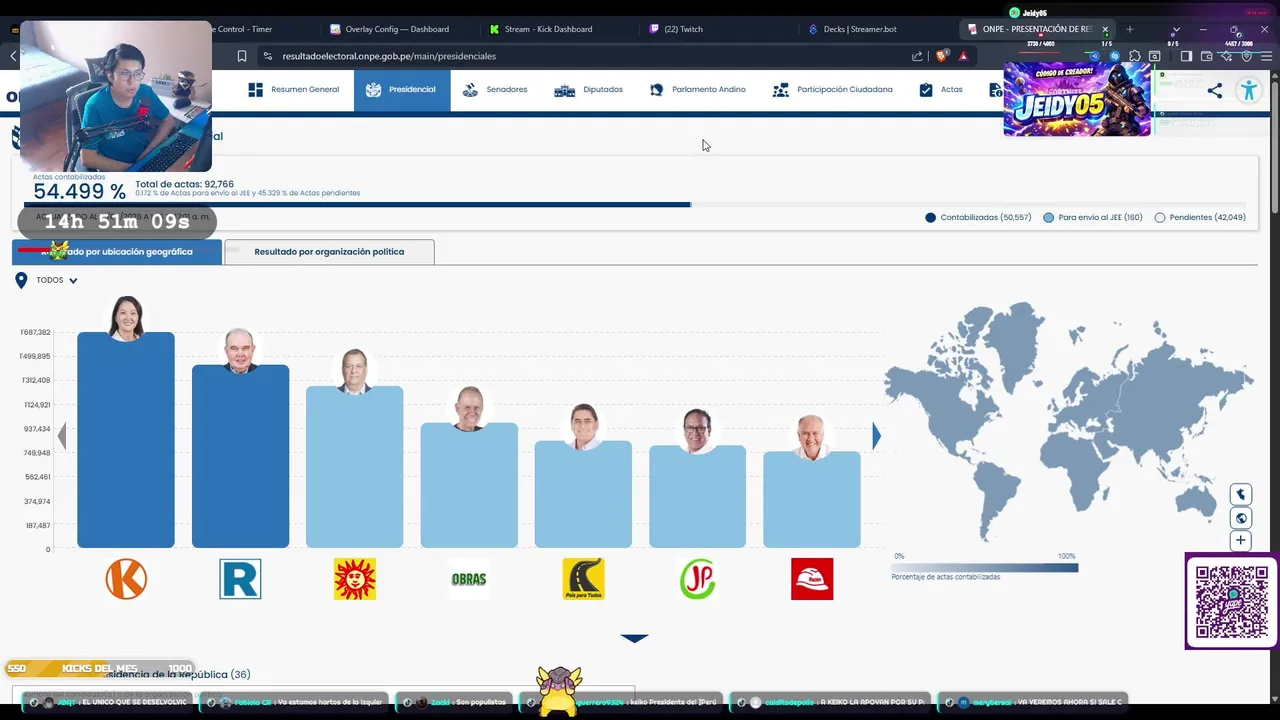Viewport: 1280px width, 720px height.
Task: Click the QR code overlay
Action: [x=1232, y=601]
